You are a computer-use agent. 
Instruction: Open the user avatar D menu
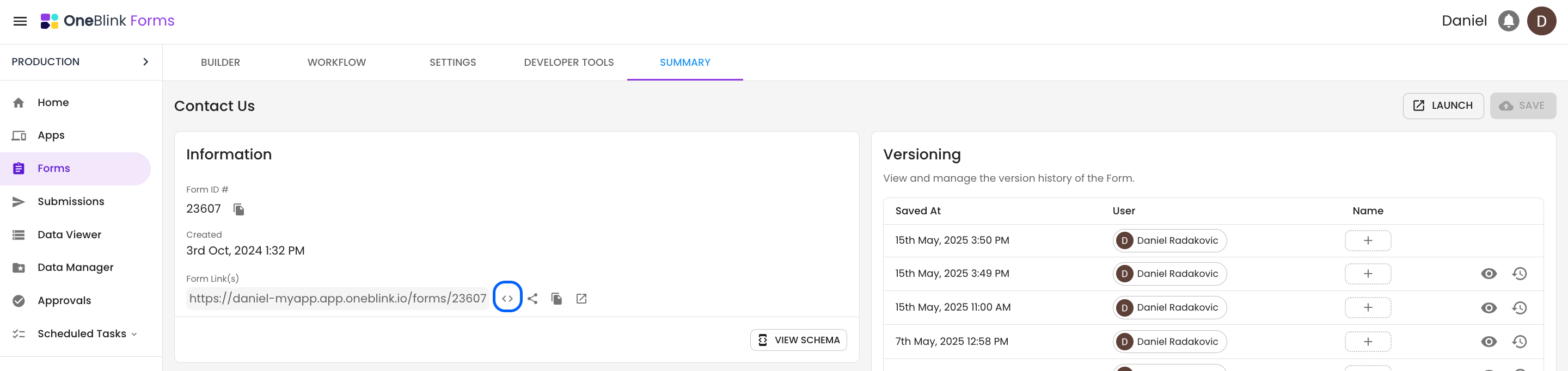tap(1541, 21)
